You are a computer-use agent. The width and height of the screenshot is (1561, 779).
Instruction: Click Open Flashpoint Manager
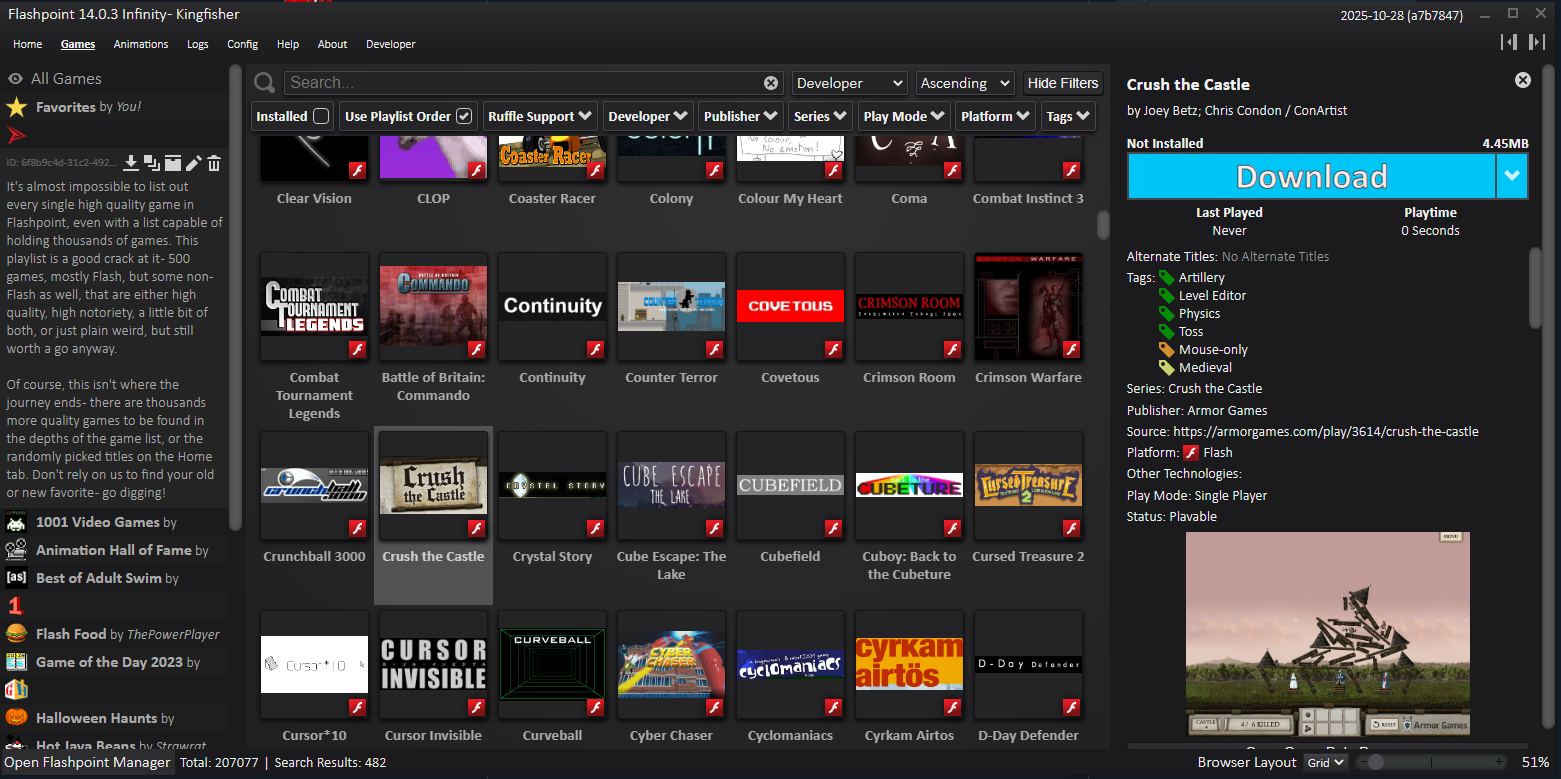(88, 762)
